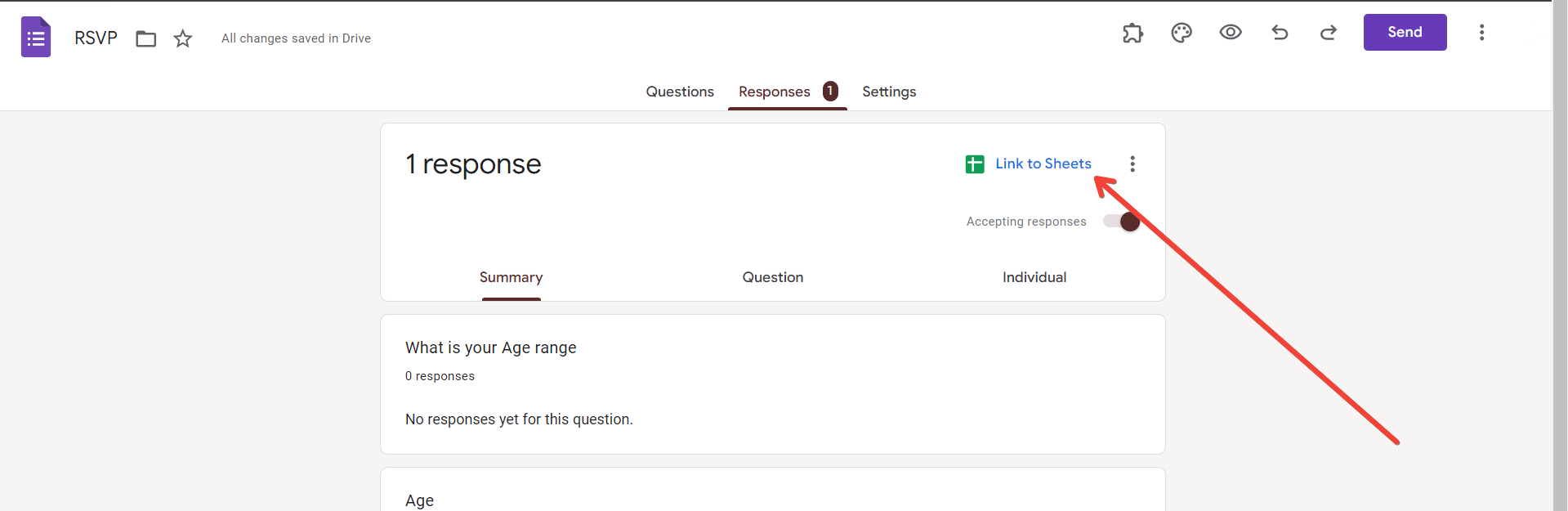Click the green Sheets icon
The width and height of the screenshot is (1568, 511).
[975, 164]
